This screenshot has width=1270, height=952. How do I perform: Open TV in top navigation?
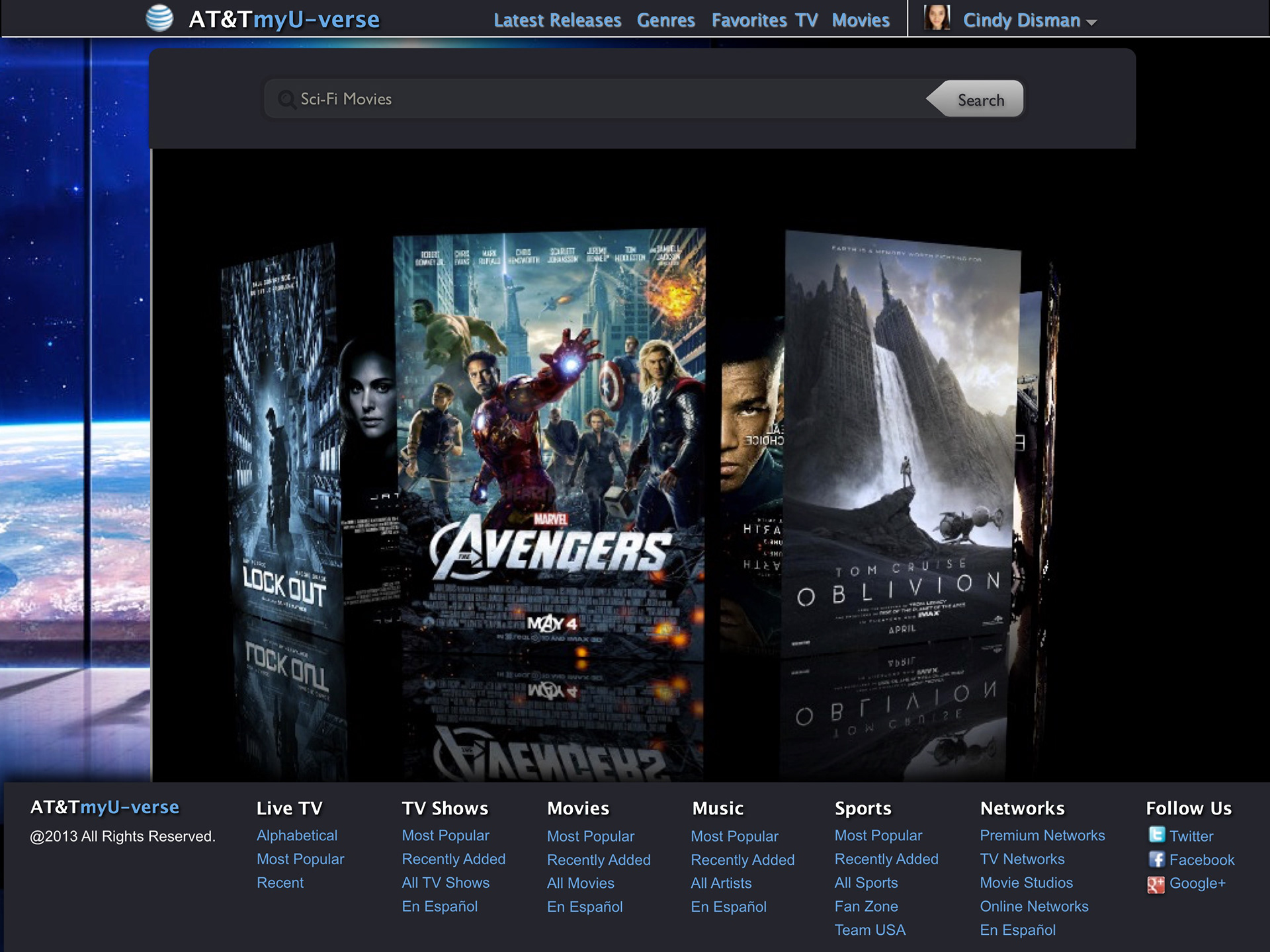807,20
